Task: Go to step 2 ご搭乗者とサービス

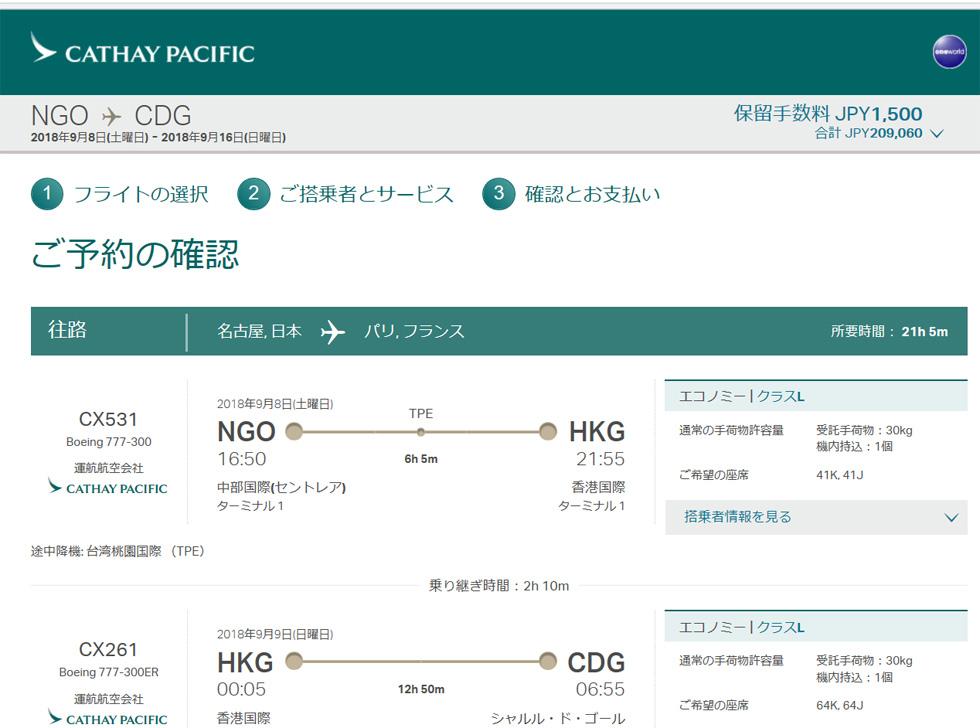Action: tap(345, 194)
